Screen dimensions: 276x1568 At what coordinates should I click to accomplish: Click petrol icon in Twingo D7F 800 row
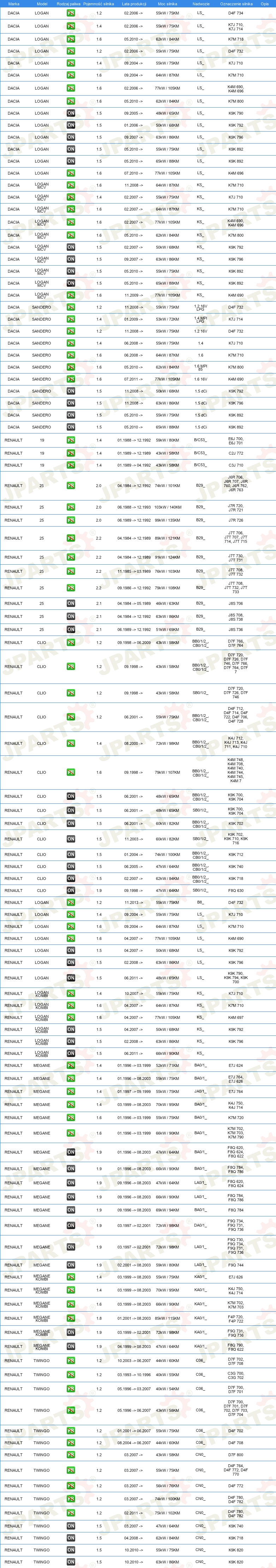(x=71, y=1455)
